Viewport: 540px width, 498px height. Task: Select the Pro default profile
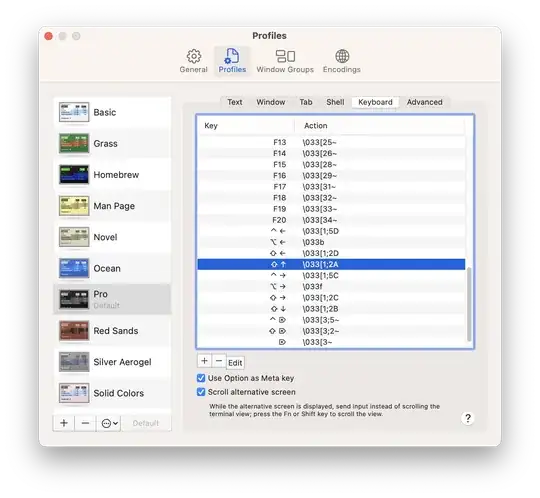[x=112, y=299]
